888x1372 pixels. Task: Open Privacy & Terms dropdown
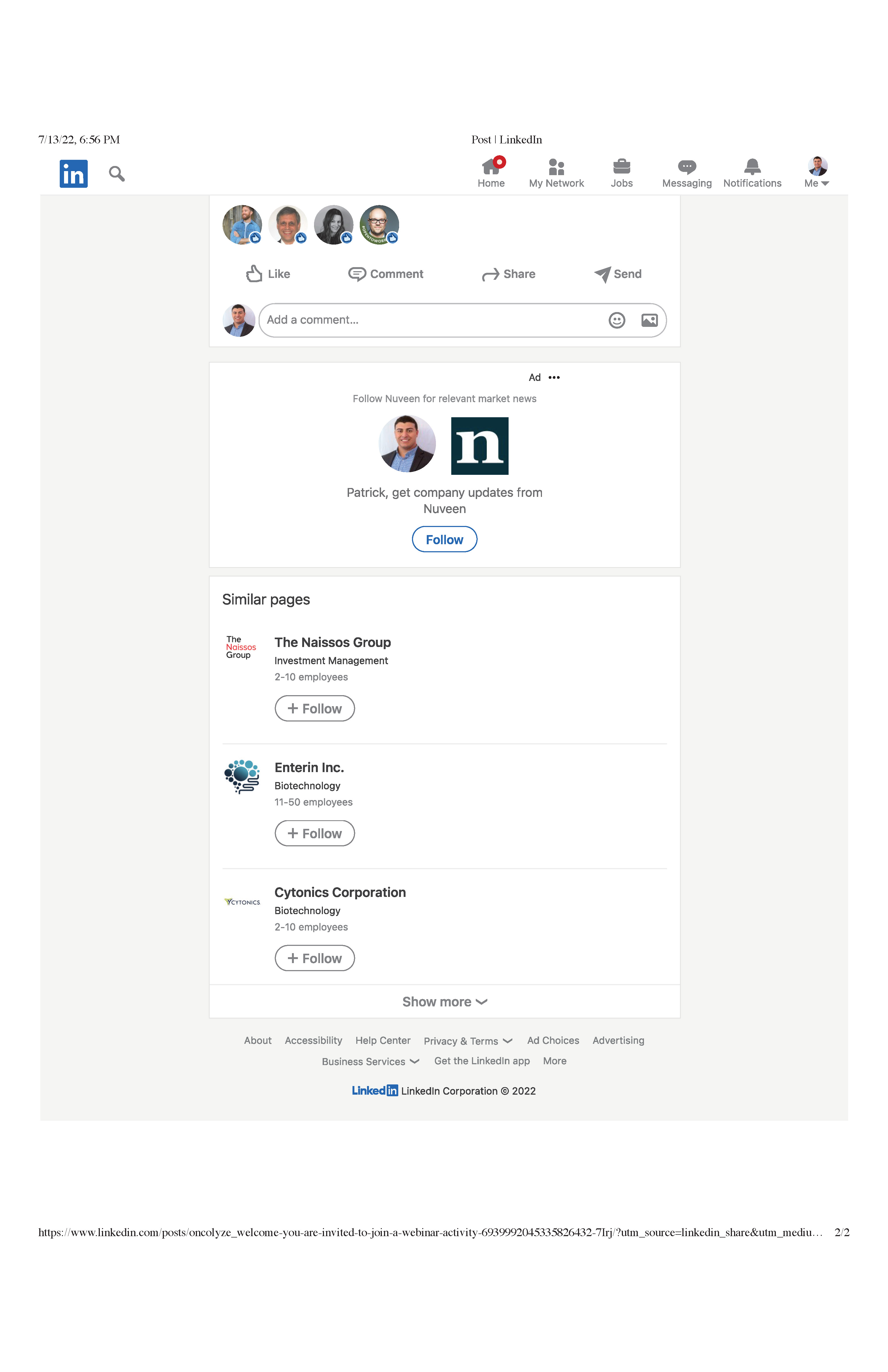point(468,1041)
